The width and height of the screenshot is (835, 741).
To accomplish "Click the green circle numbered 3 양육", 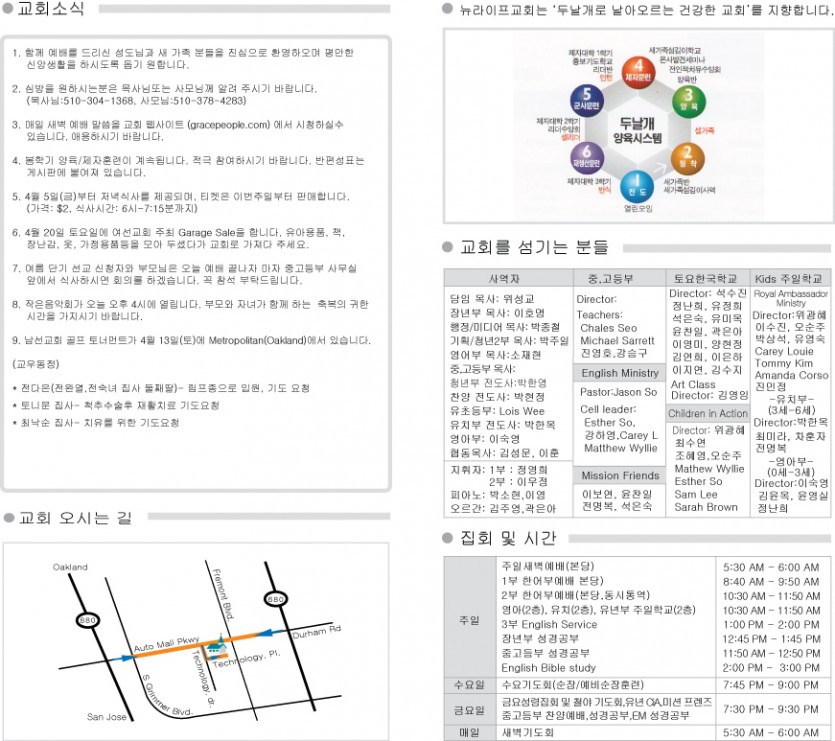I will click(x=689, y=101).
